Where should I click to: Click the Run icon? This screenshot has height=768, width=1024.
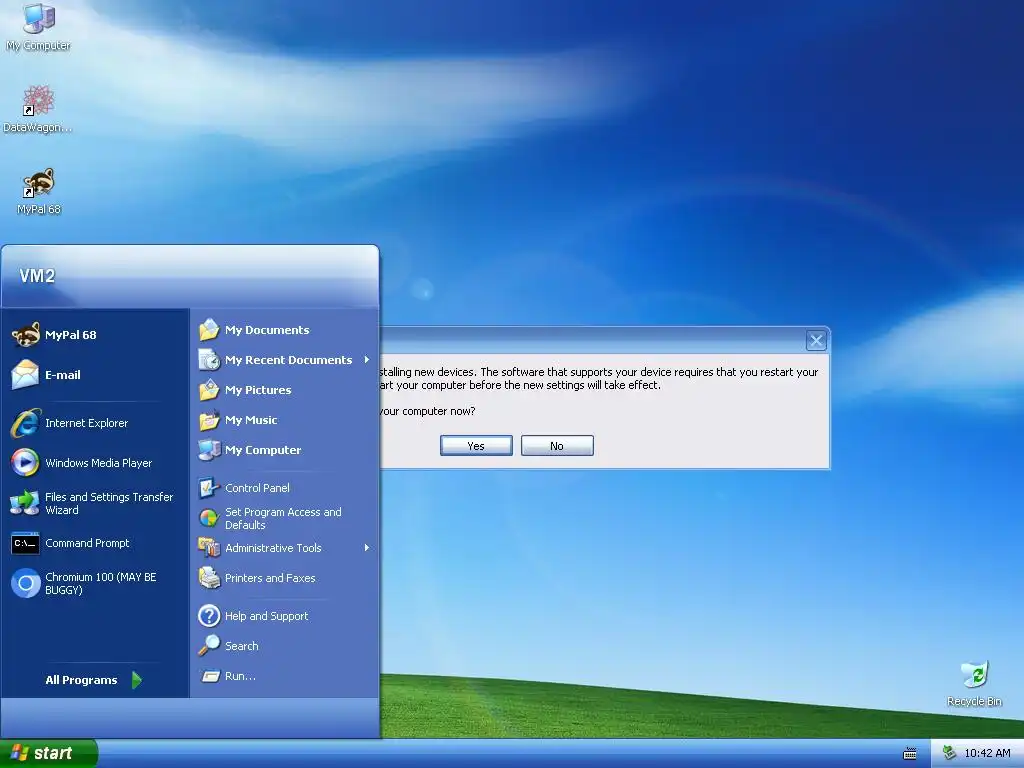pos(210,676)
